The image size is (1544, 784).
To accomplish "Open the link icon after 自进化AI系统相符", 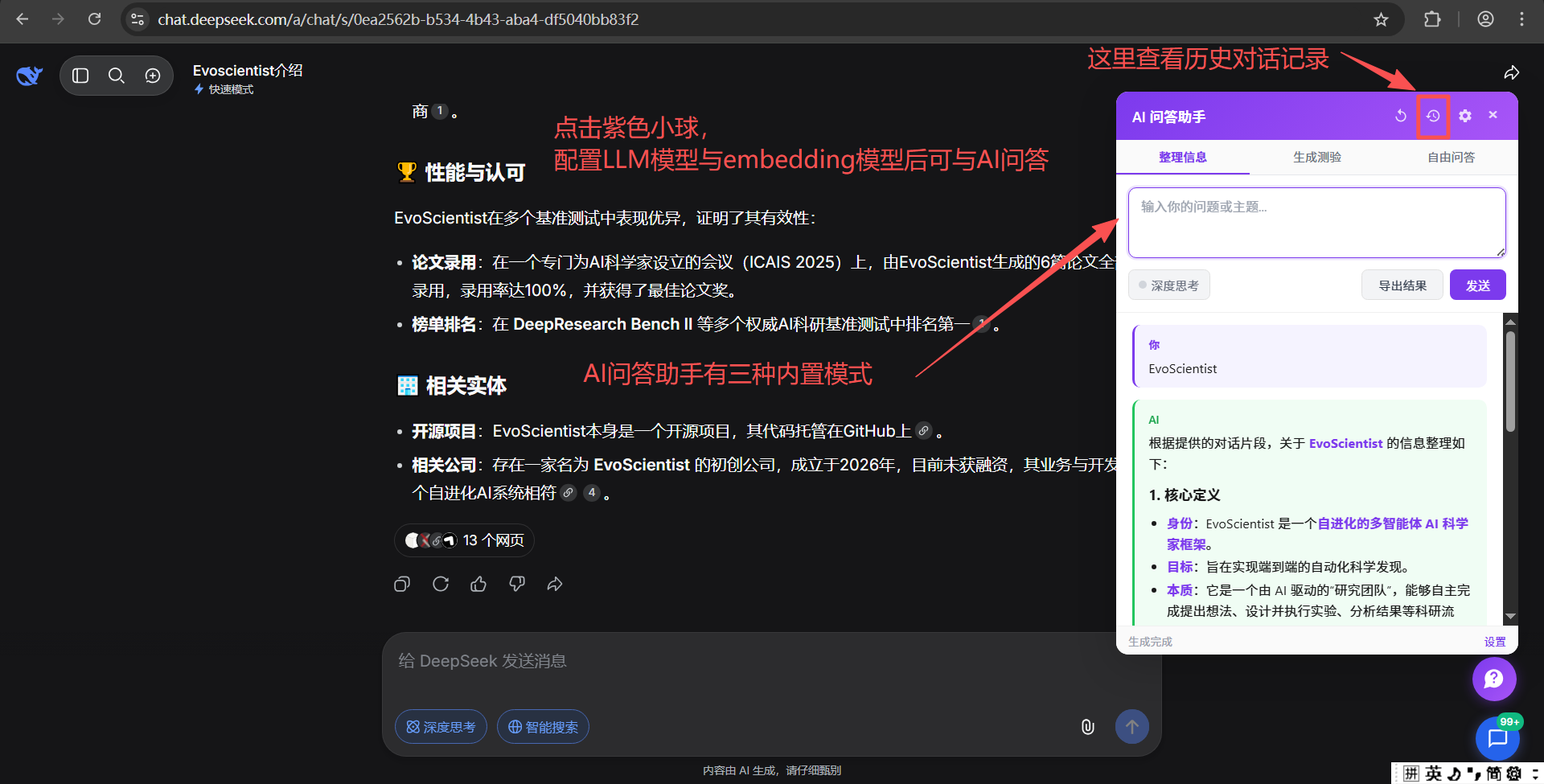I will [569, 493].
